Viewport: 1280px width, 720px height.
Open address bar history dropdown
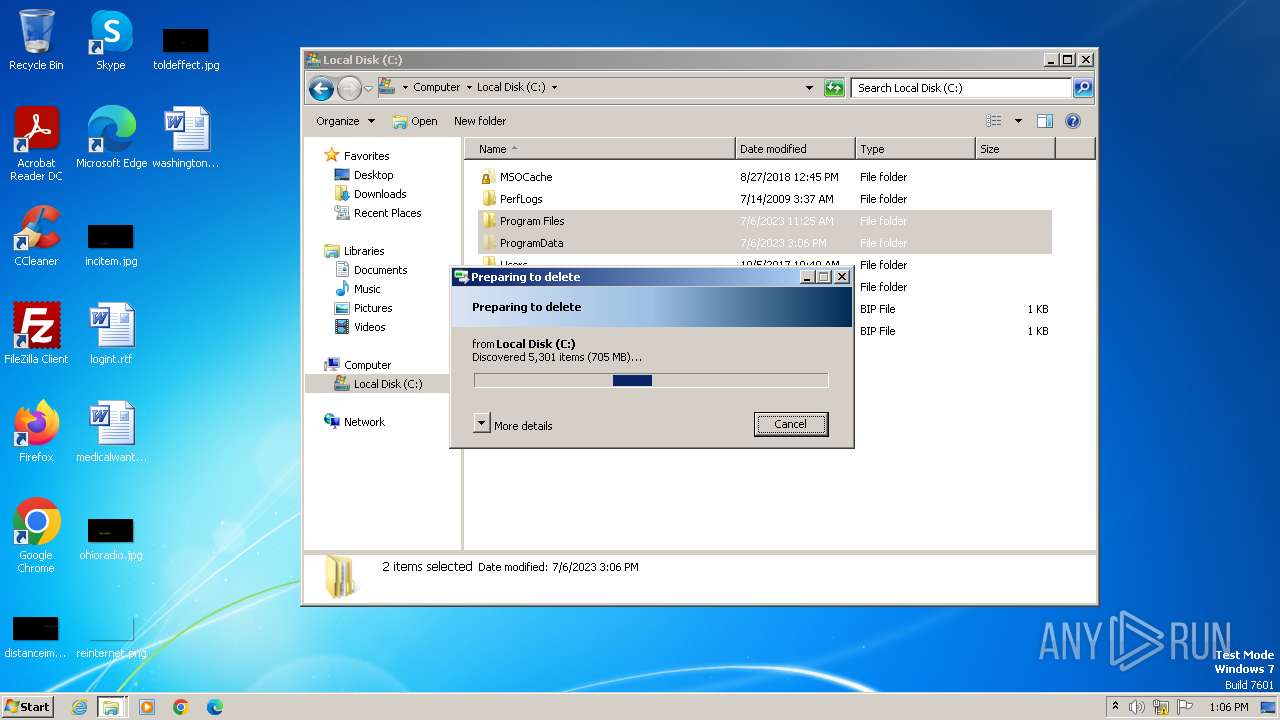tap(809, 88)
